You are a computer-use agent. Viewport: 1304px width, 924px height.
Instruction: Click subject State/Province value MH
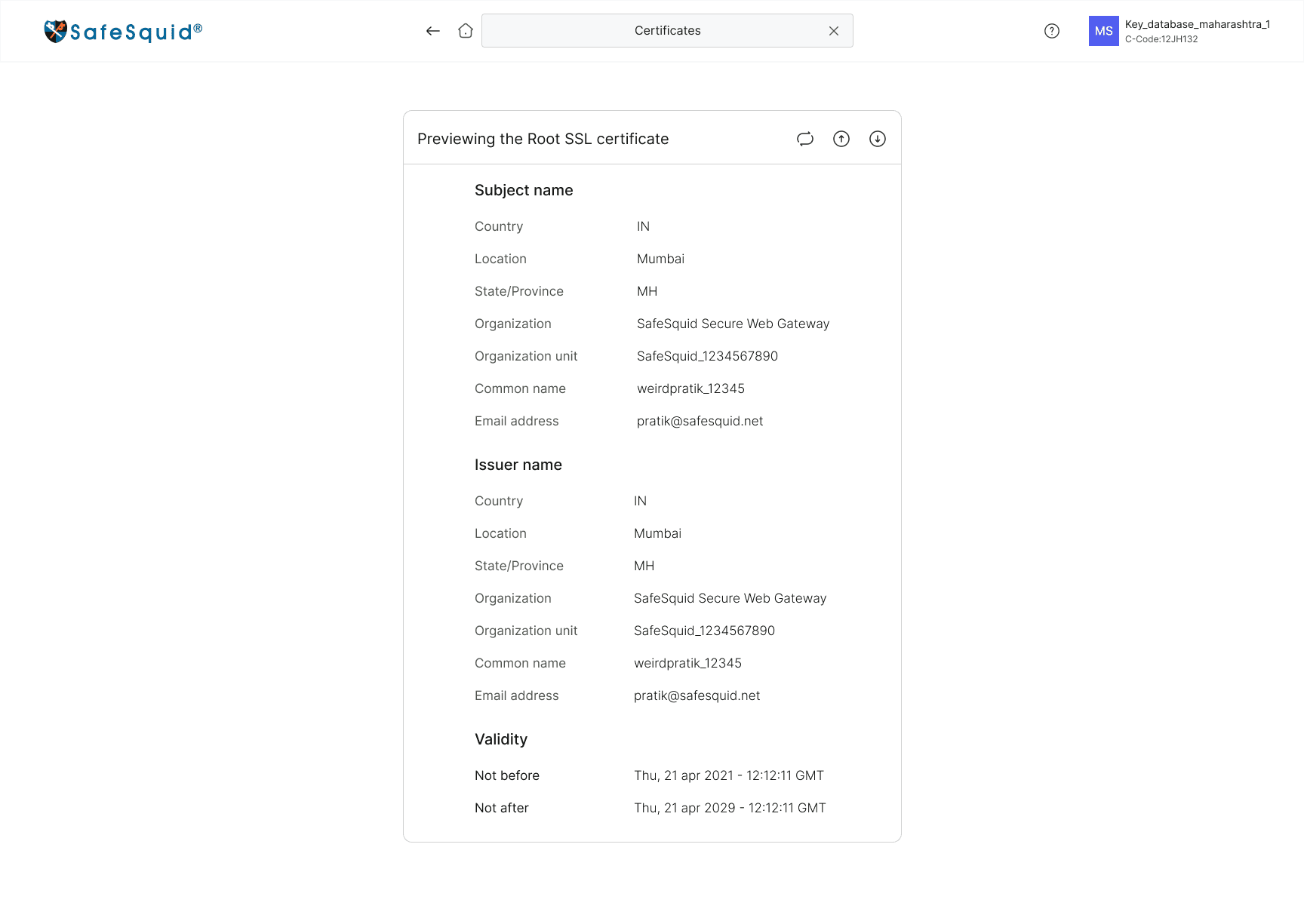tap(647, 291)
